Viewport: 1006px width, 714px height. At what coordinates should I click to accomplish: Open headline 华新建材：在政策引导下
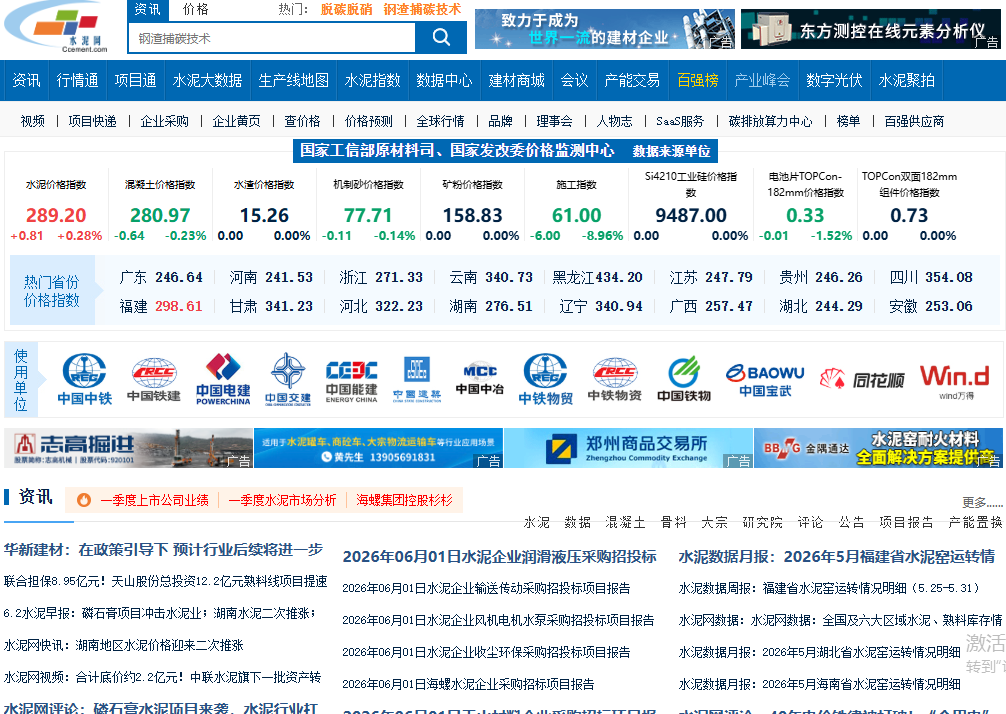coord(164,550)
